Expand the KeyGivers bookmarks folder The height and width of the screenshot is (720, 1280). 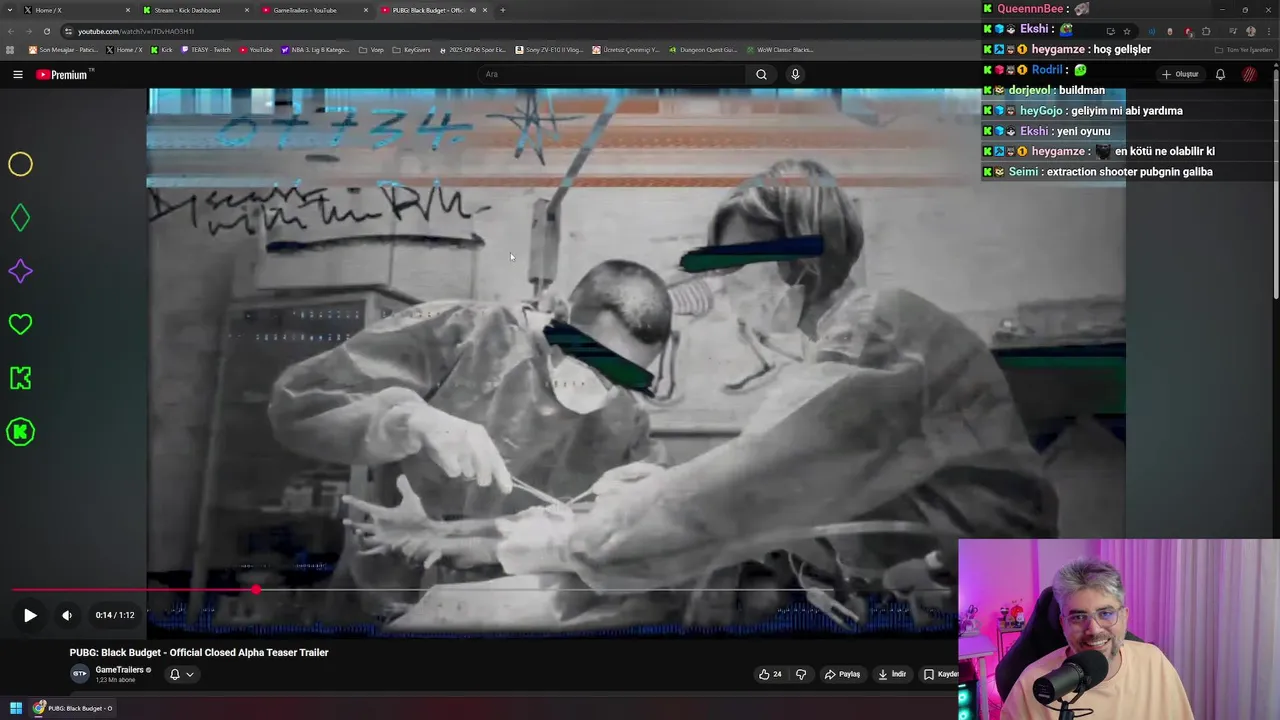tap(411, 49)
